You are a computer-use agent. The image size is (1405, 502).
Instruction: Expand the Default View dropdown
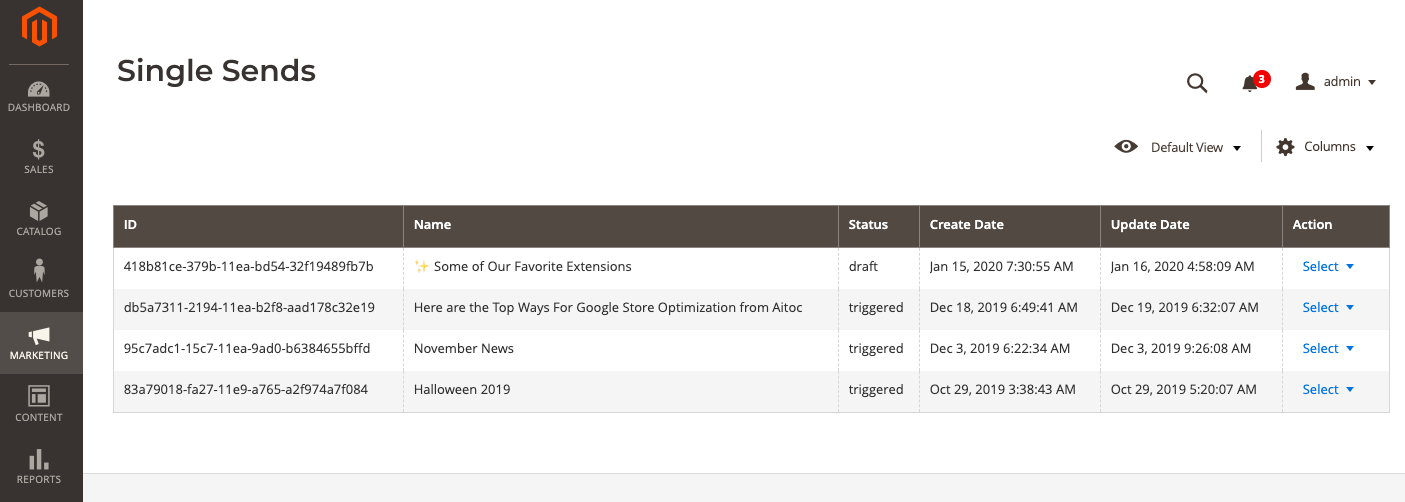(1179, 147)
